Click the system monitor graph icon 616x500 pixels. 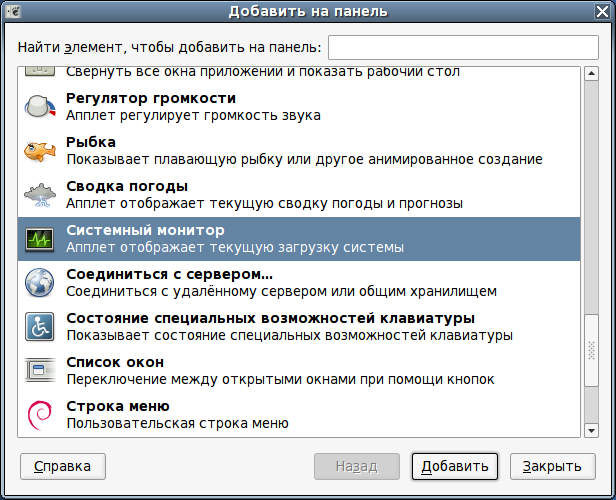point(40,239)
